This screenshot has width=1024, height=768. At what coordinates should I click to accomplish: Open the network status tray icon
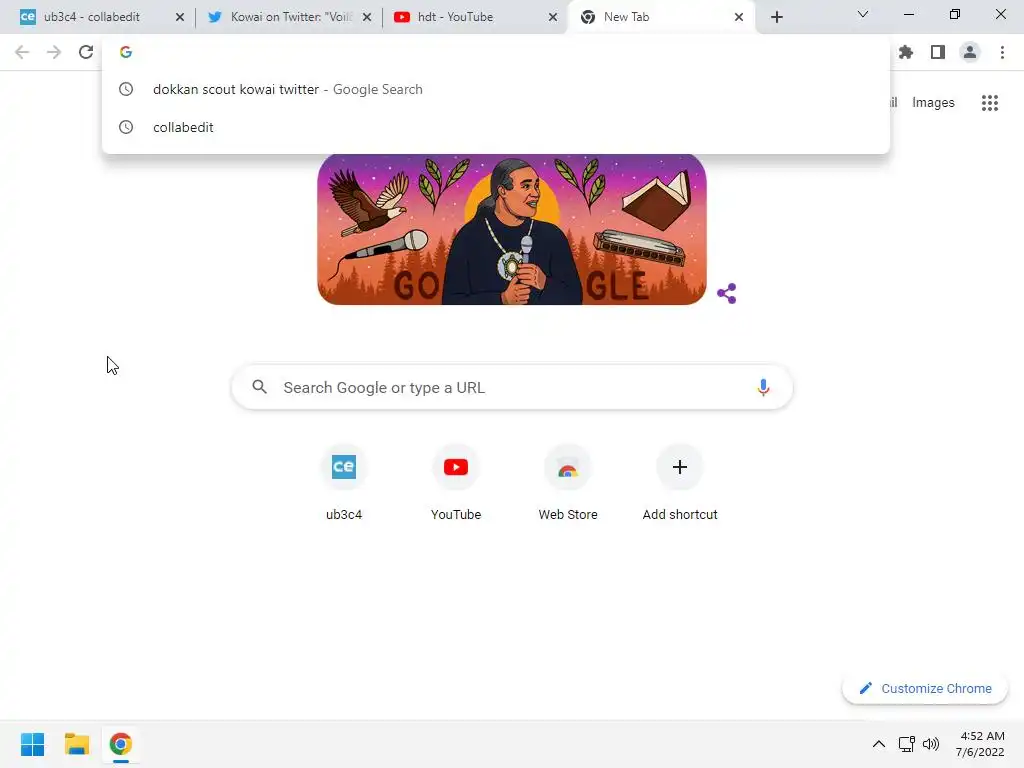pyautogui.click(x=906, y=744)
